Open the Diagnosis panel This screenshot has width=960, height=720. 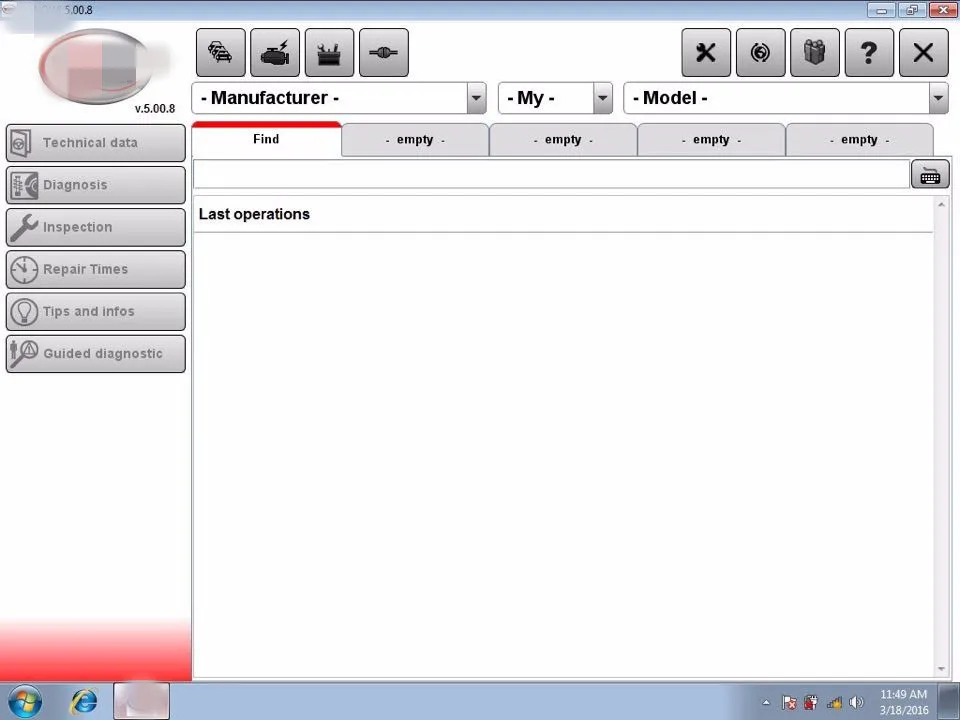point(95,184)
